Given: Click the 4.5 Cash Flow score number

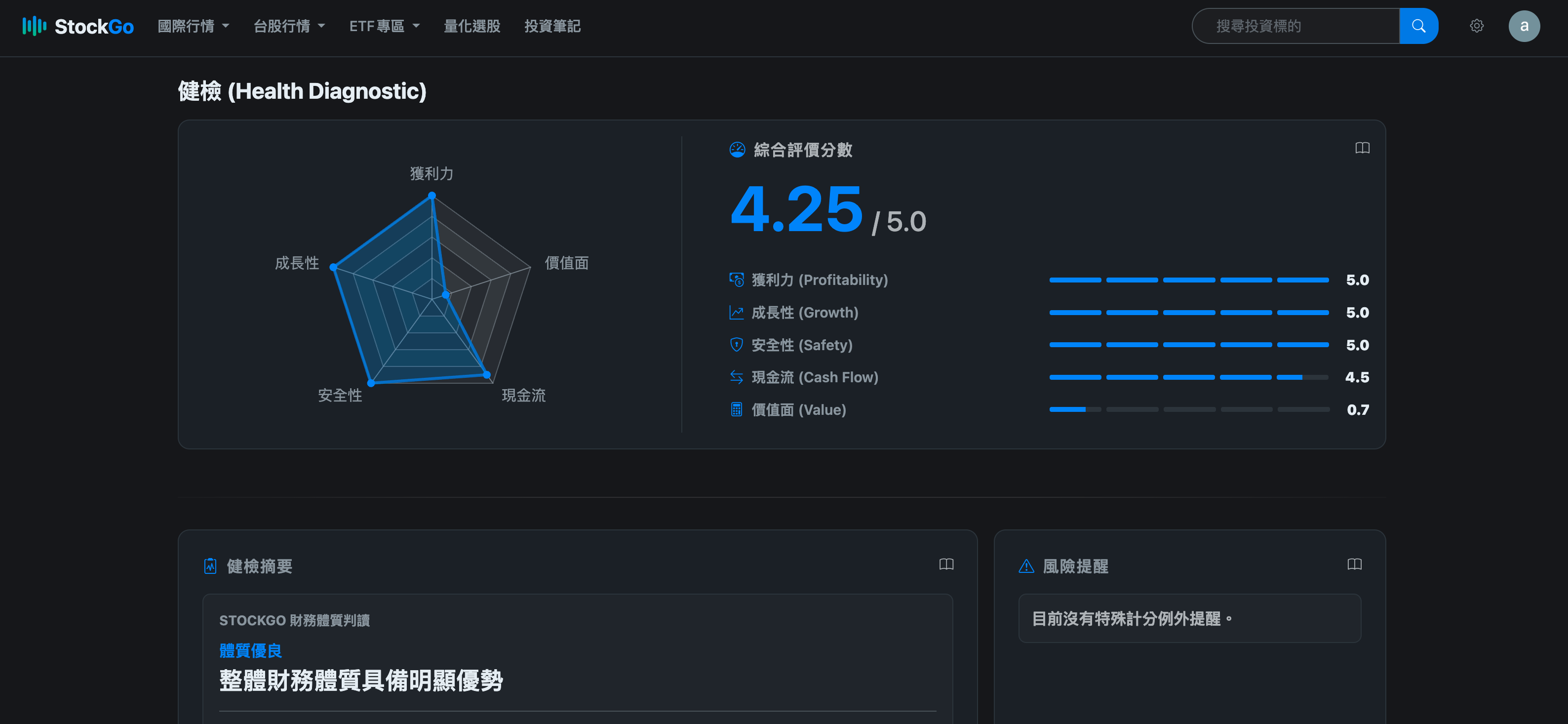Looking at the screenshot, I should tap(1357, 377).
